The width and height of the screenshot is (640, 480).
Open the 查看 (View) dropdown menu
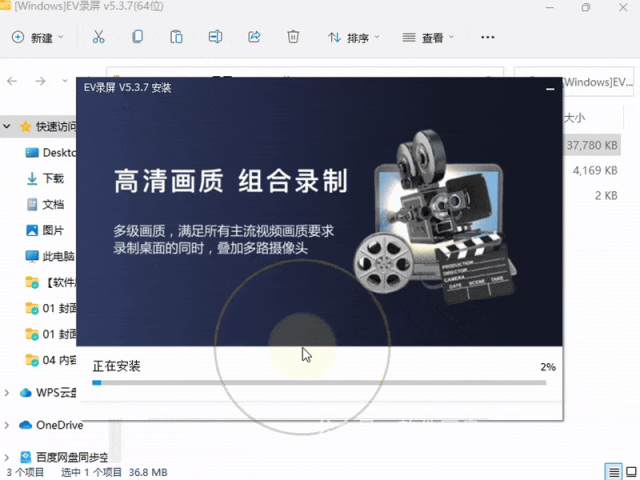[428, 38]
